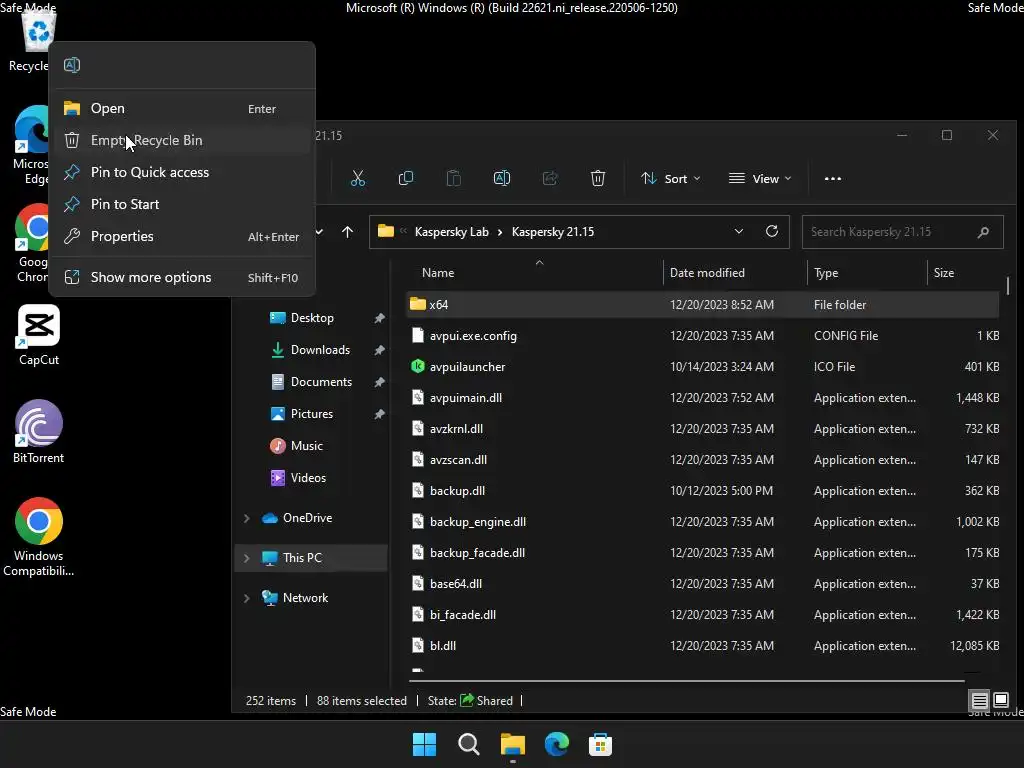Viewport: 1024px width, 768px height.
Task: Launch Microsoft Edge from taskbar
Action: 556,744
